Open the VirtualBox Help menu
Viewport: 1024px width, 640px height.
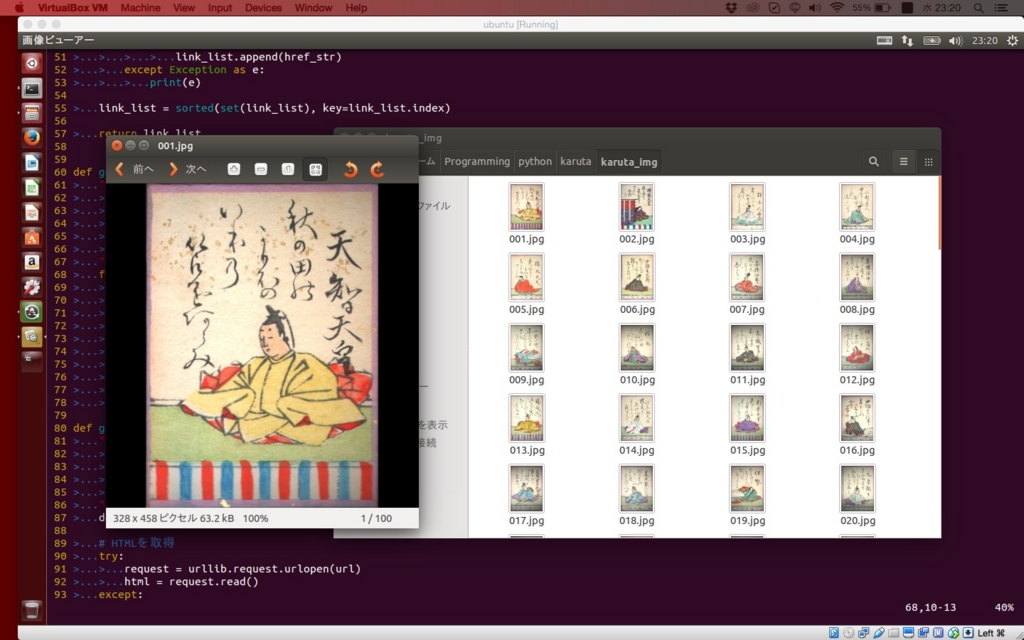point(356,8)
